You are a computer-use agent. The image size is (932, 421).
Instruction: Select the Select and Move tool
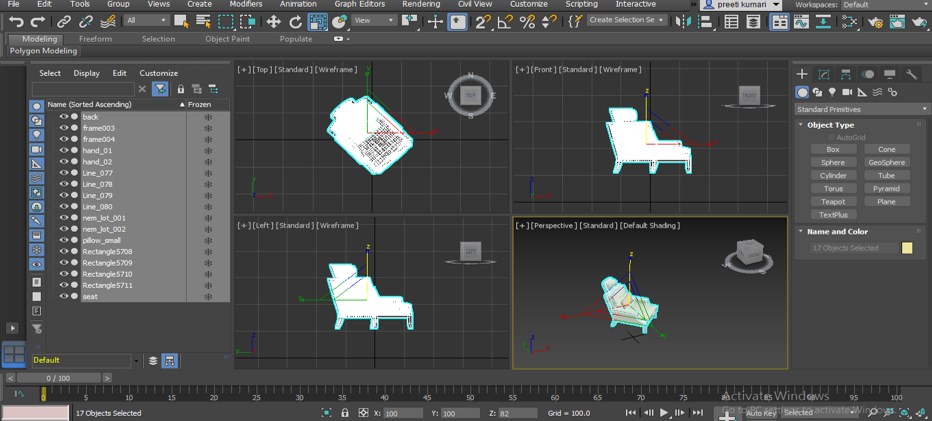pyautogui.click(x=273, y=21)
